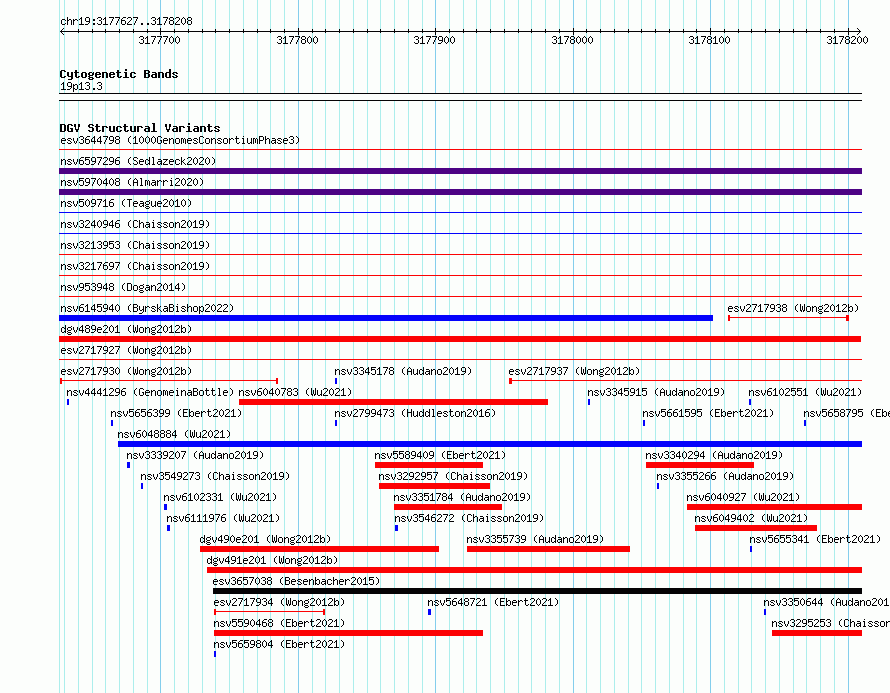890x693 pixels.
Task: Select the nsv5970408 (Almarri2020) variant label
Action: (x=132, y=182)
